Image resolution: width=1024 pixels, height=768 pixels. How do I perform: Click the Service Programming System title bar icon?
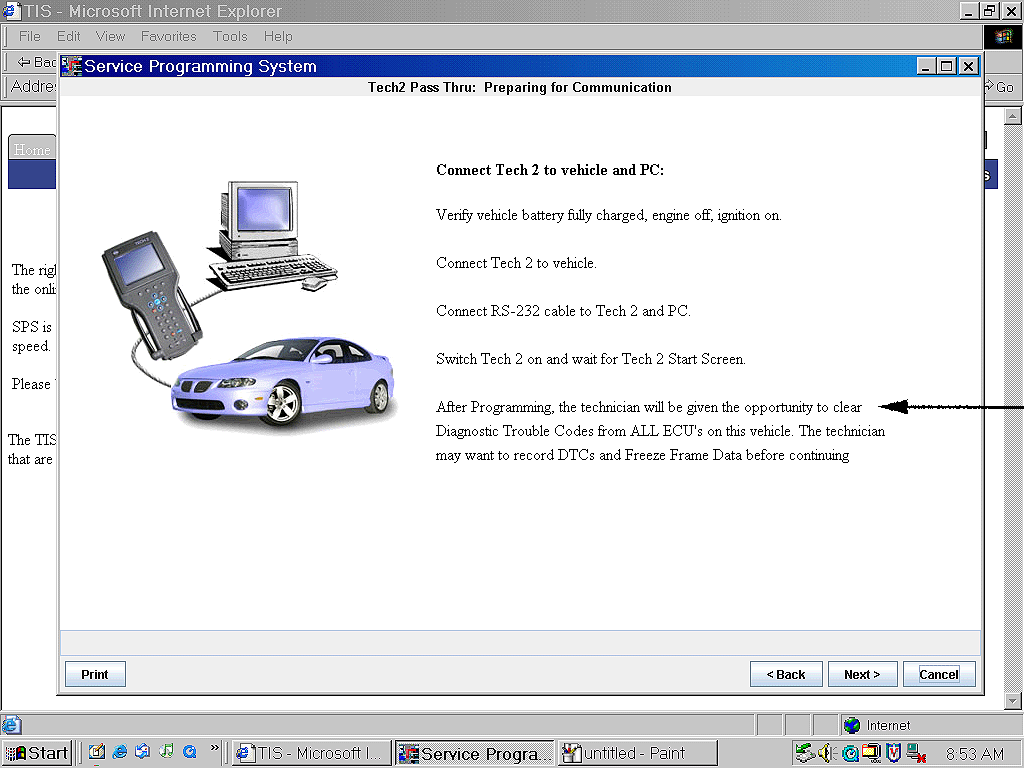click(x=71, y=66)
